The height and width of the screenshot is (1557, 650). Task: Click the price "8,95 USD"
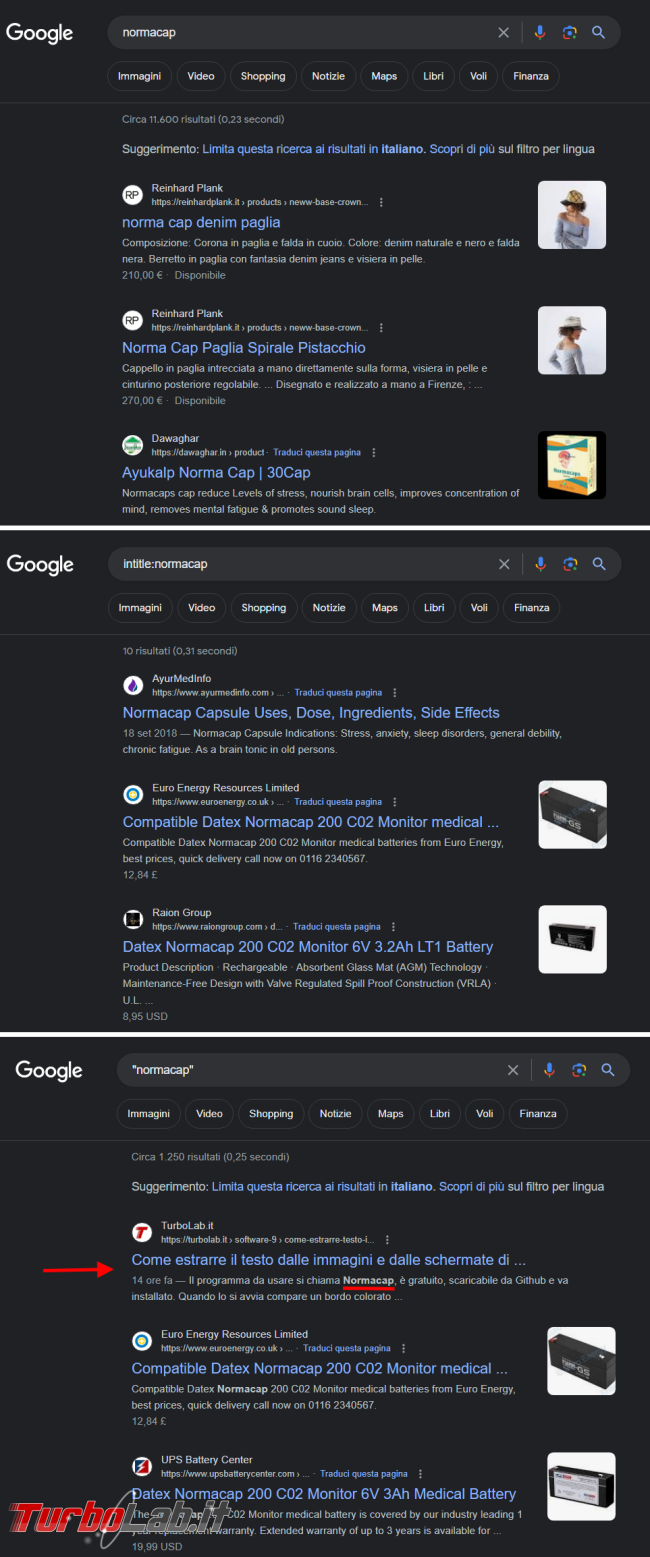click(x=145, y=1016)
